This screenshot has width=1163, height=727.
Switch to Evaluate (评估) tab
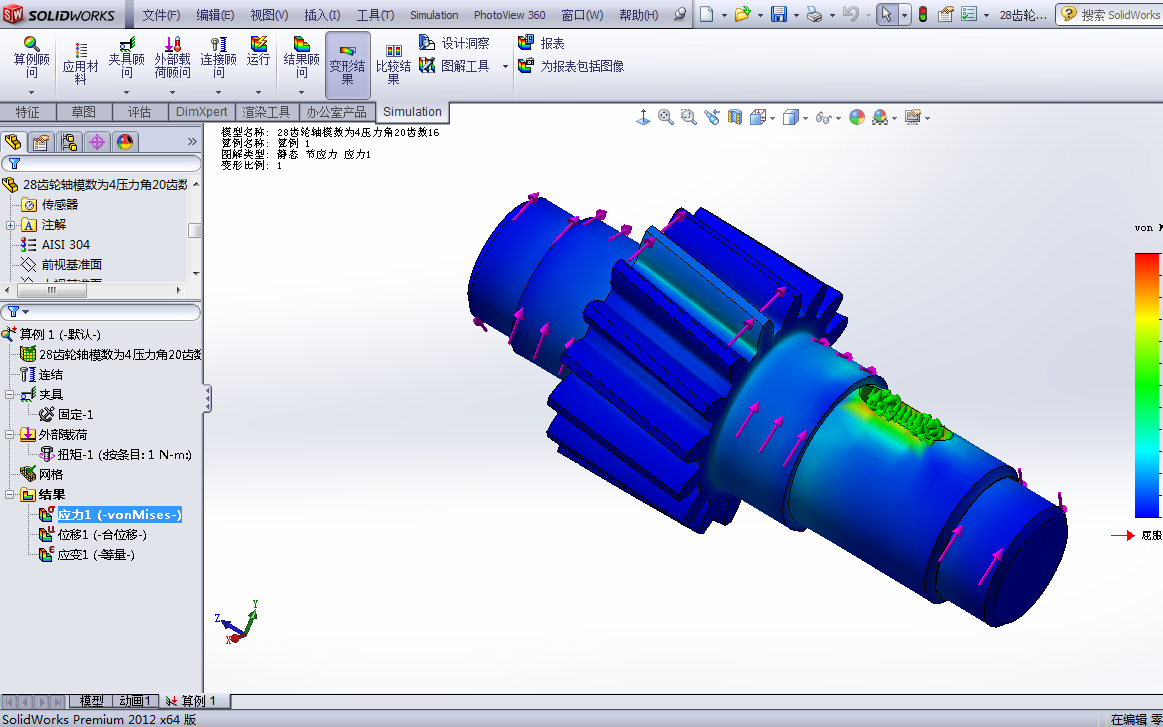tap(139, 112)
